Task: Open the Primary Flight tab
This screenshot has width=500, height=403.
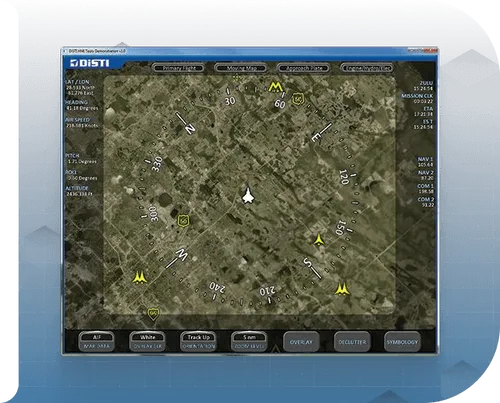Action: [178, 68]
